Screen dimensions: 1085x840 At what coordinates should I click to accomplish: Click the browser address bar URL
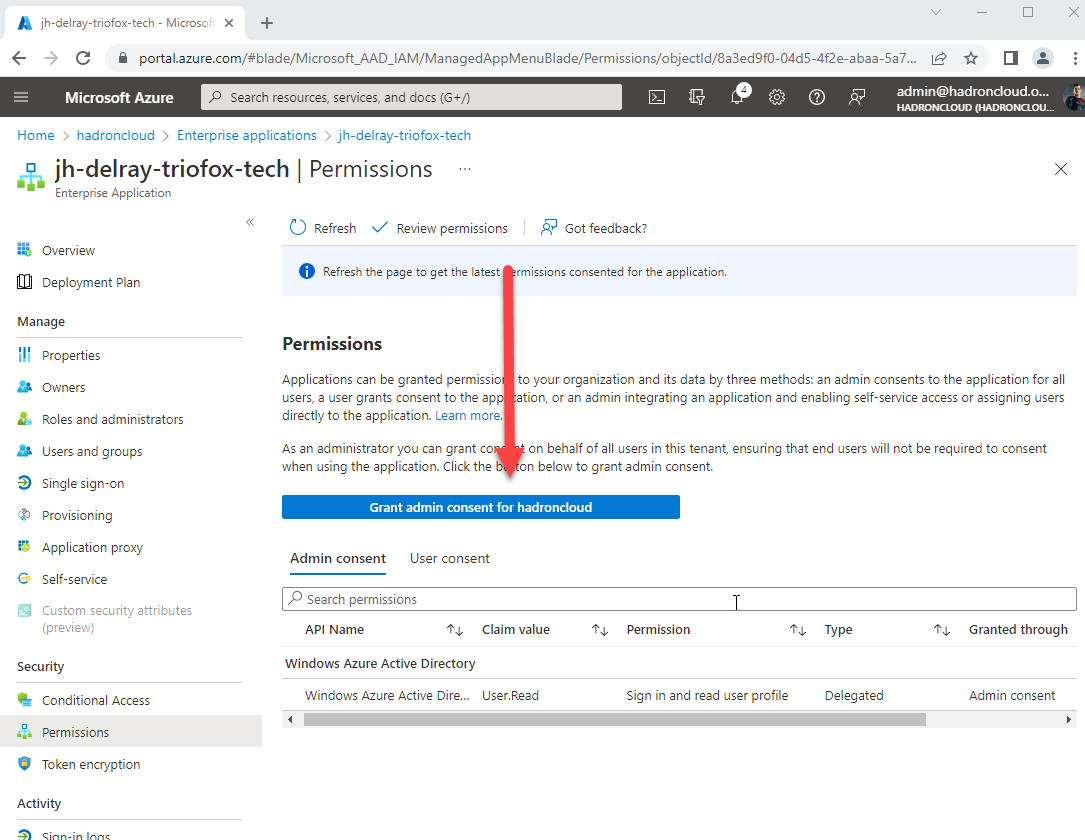[527, 58]
